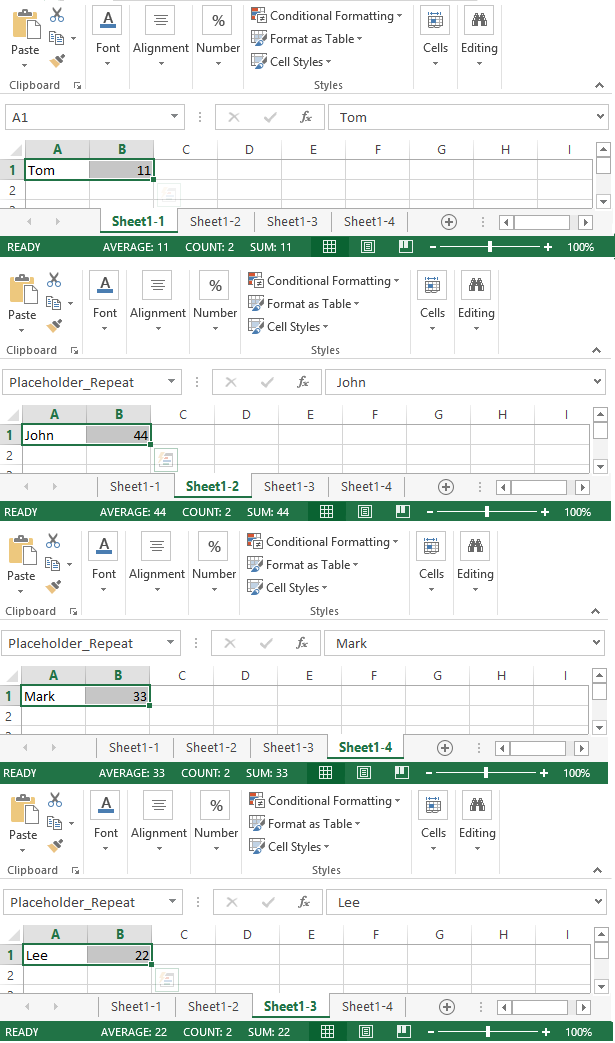Viewport: 615px width, 1043px height.
Task: Click the zoom slider handle next to SUM: 33
Action: click(485, 772)
